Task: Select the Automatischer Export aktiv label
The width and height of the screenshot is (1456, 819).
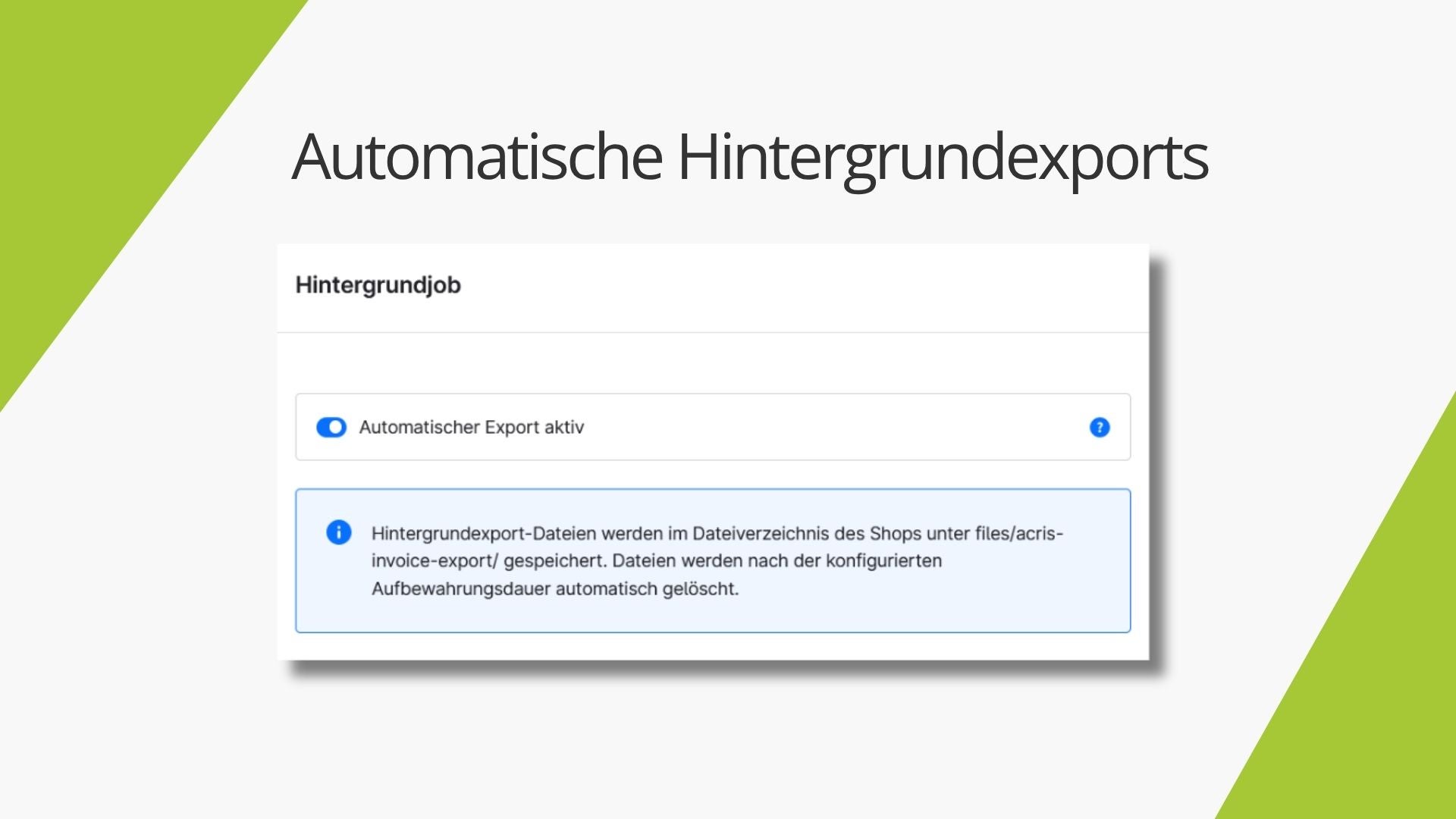Action: tap(471, 427)
